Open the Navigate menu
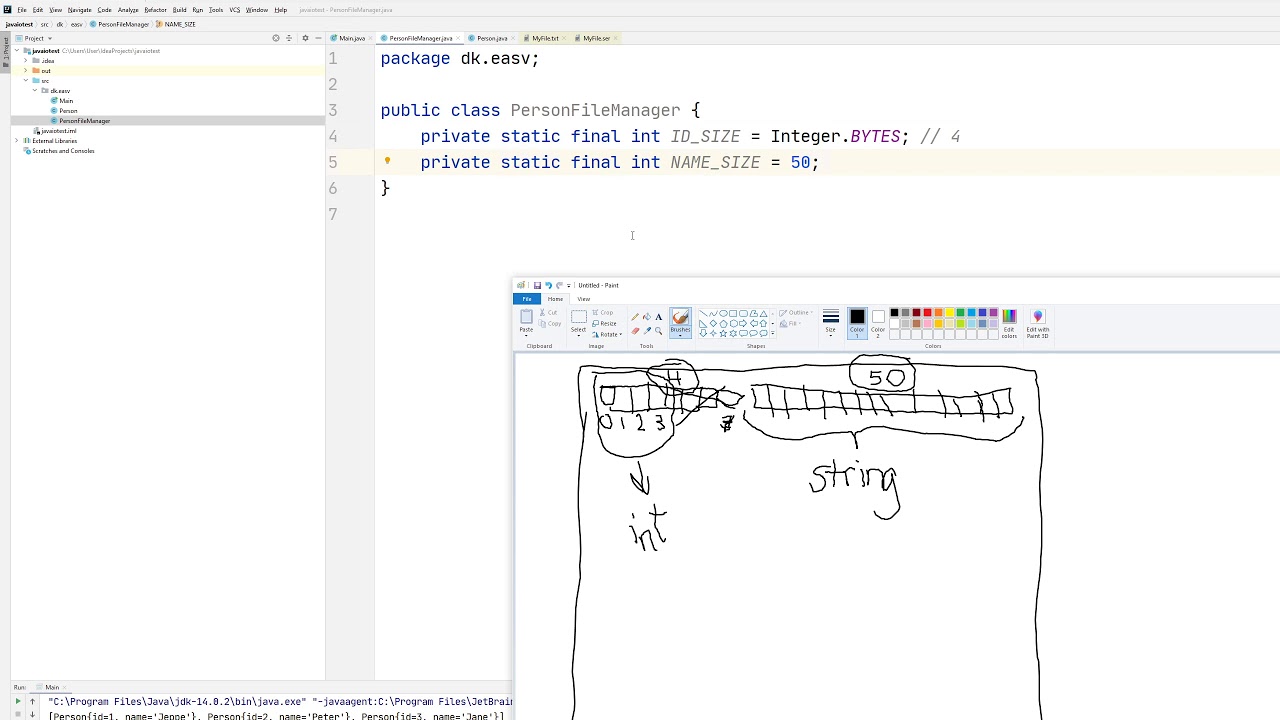 click(x=79, y=10)
